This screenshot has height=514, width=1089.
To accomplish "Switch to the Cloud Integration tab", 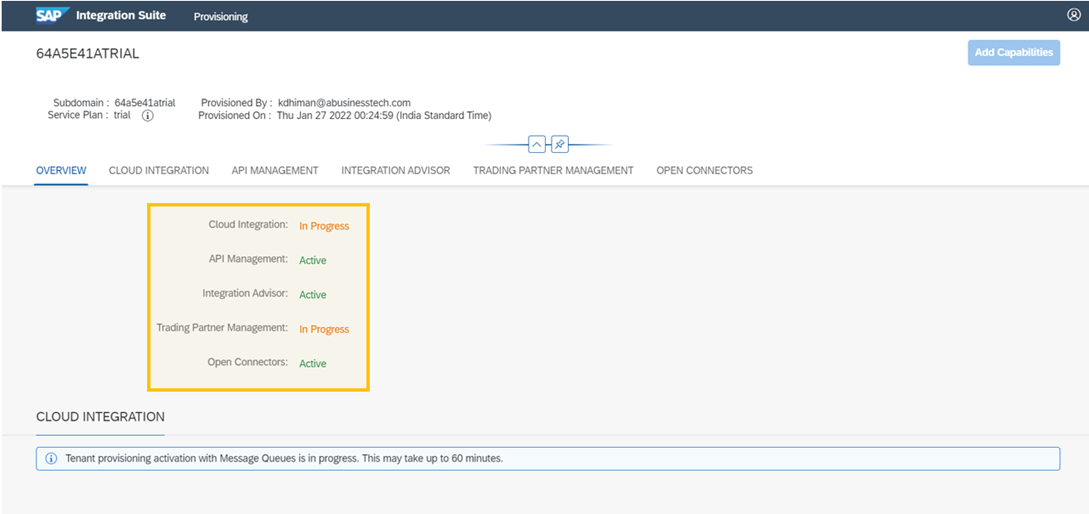I will pyautogui.click(x=159, y=170).
